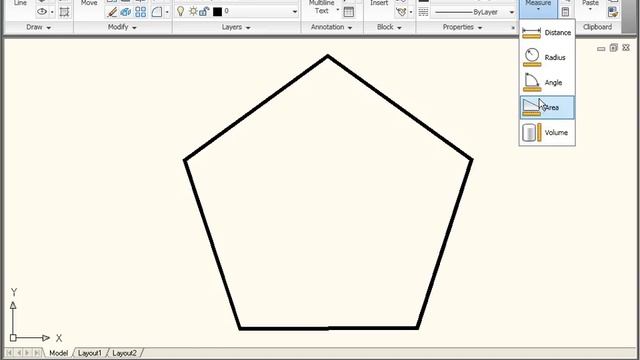Click the ellipse tool icon in Draw panel

tap(42, 12)
